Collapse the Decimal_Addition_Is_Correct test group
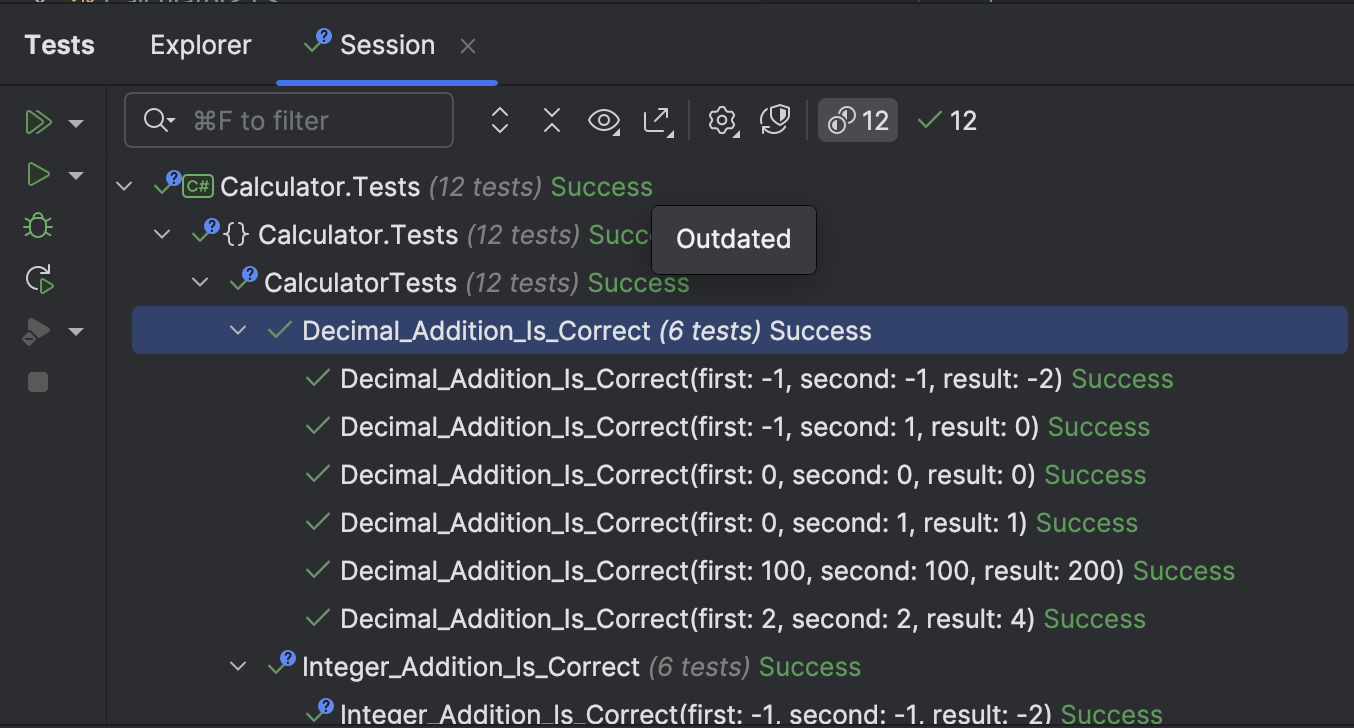Image resolution: width=1354 pixels, height=728 pixels. coord(238,330)
